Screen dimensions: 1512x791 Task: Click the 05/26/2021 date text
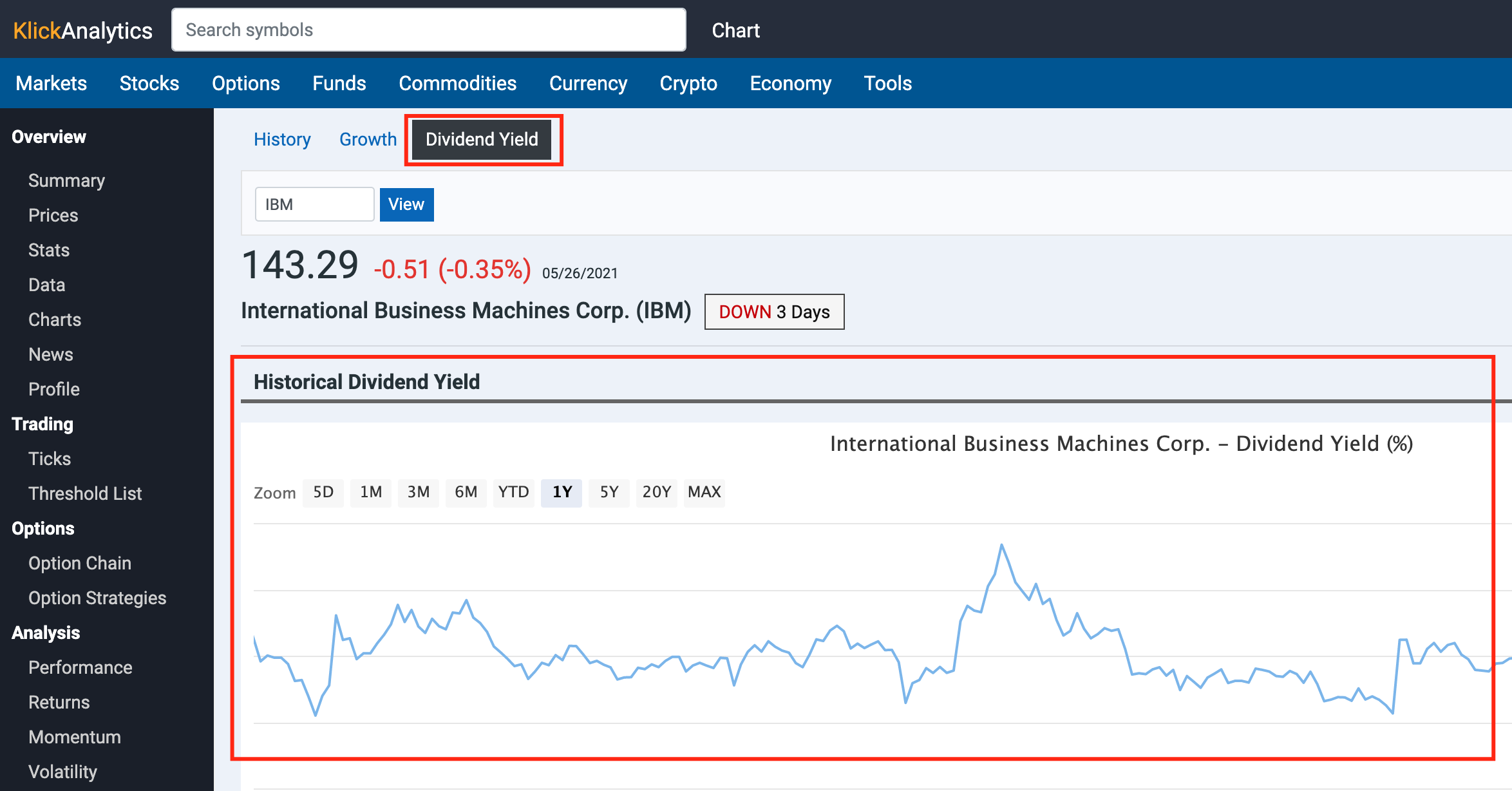(x=580, y=273)
